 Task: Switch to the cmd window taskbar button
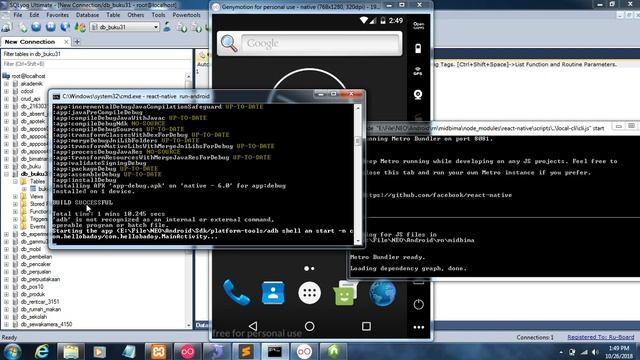[275, 352]
